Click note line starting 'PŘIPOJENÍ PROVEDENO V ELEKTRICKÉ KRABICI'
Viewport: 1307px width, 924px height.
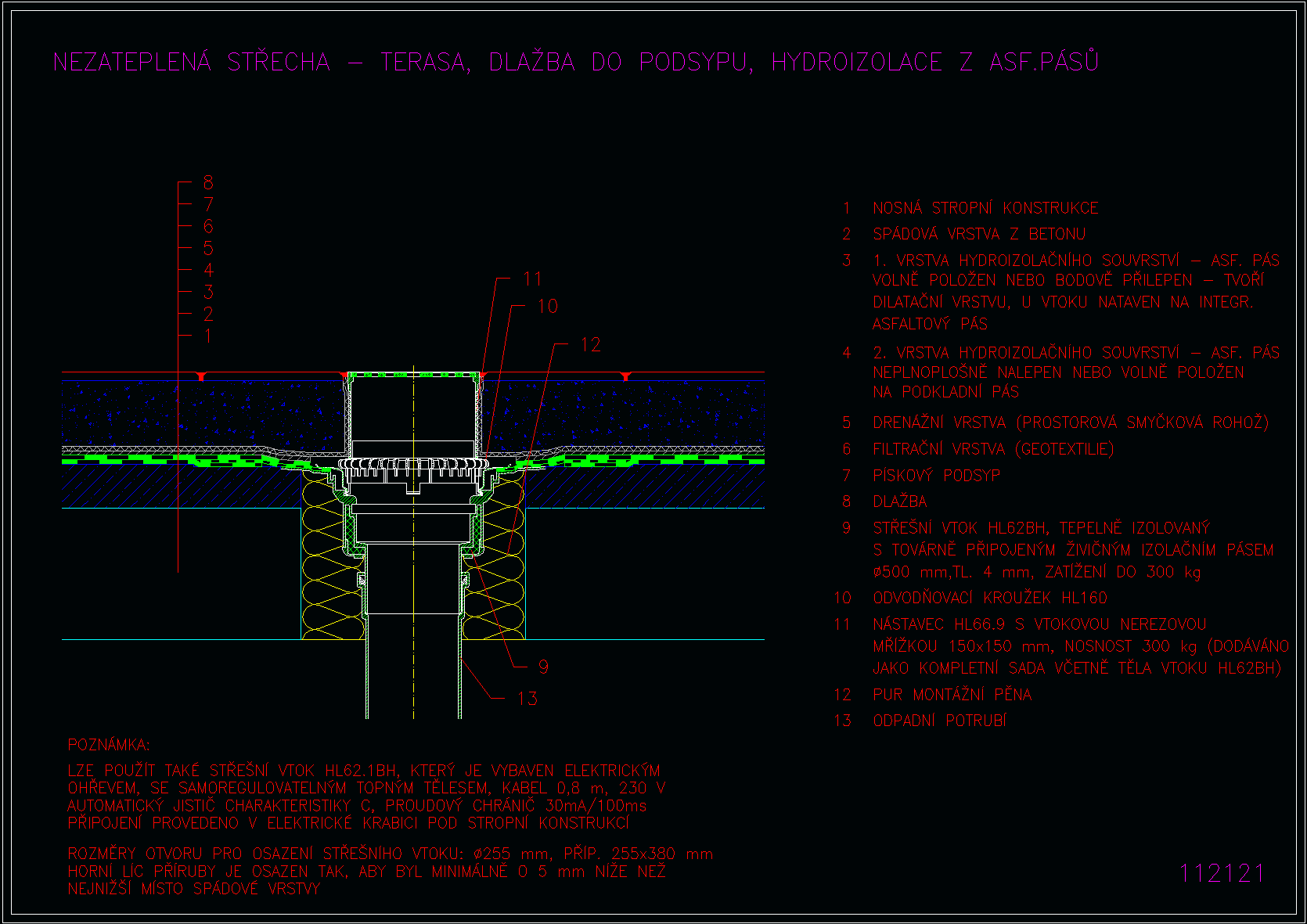click(x=348, y=823)
